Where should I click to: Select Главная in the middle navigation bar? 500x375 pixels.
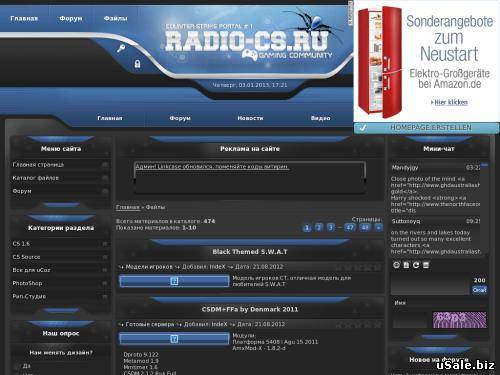coord(110,118)
